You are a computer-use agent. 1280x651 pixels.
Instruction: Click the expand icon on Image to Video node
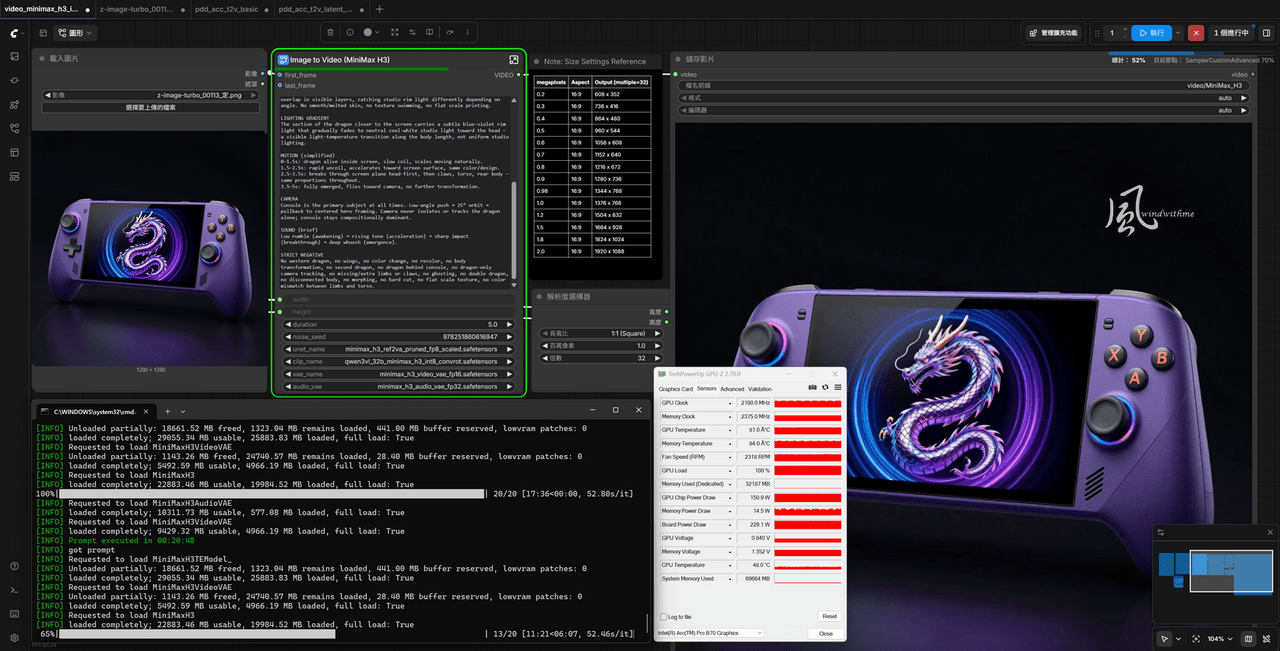pyautogui.click(x=514, y=60)
